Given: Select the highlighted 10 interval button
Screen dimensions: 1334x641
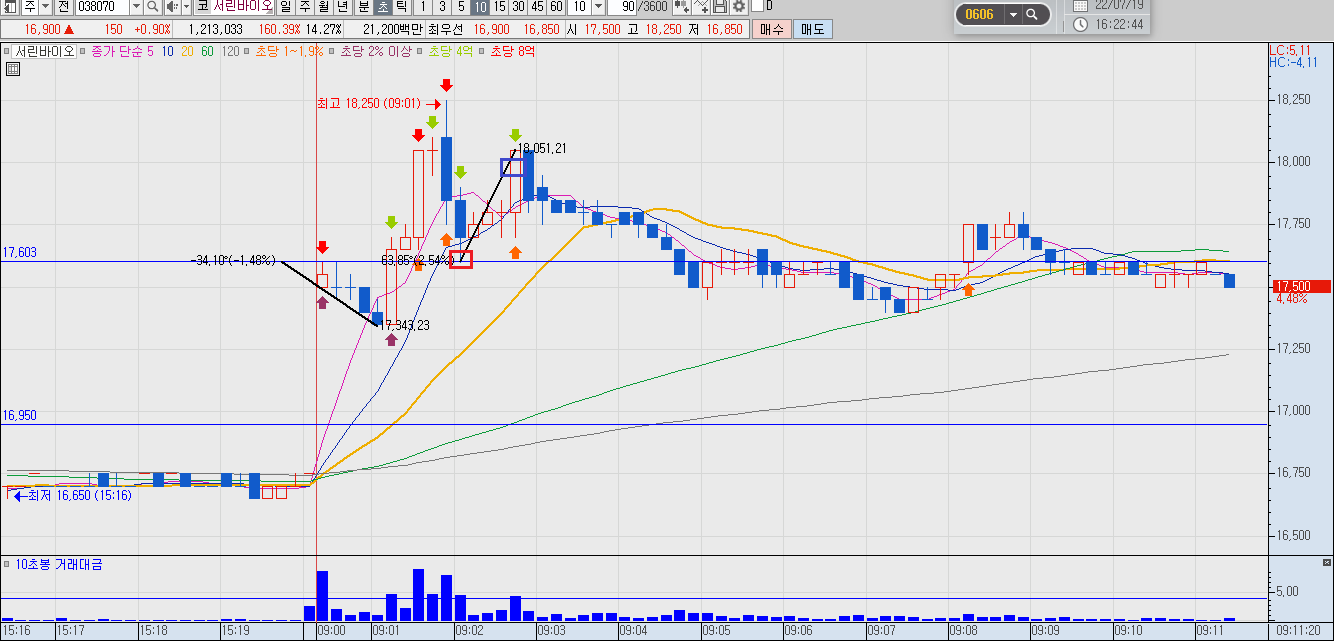Looking at the screenshot, I should coord(480,7).
